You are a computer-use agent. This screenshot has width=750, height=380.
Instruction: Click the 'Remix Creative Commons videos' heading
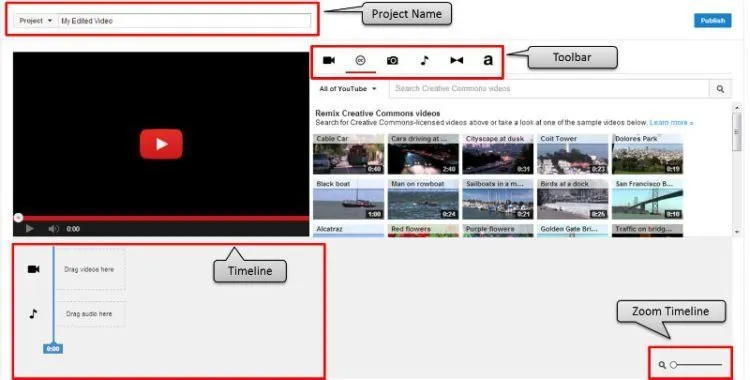click(x=377, y=113)
